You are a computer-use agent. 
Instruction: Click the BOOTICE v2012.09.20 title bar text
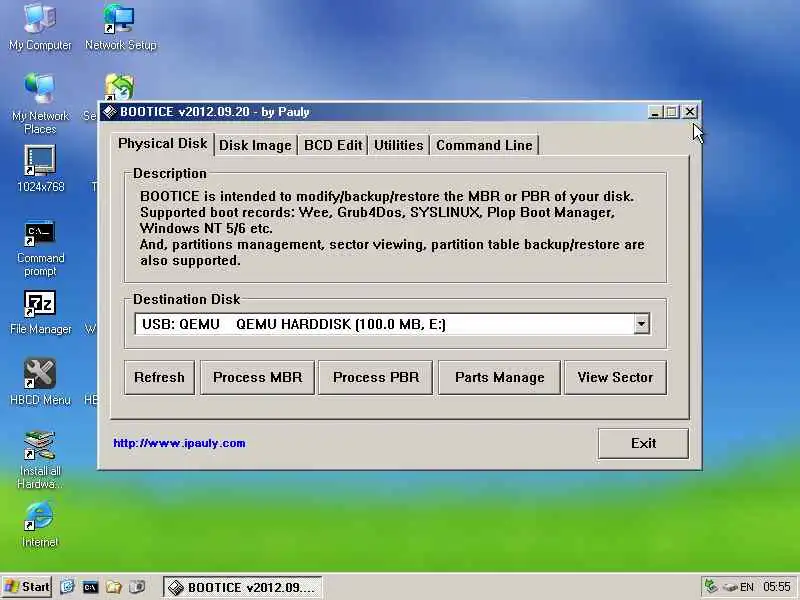click(215, 112)
